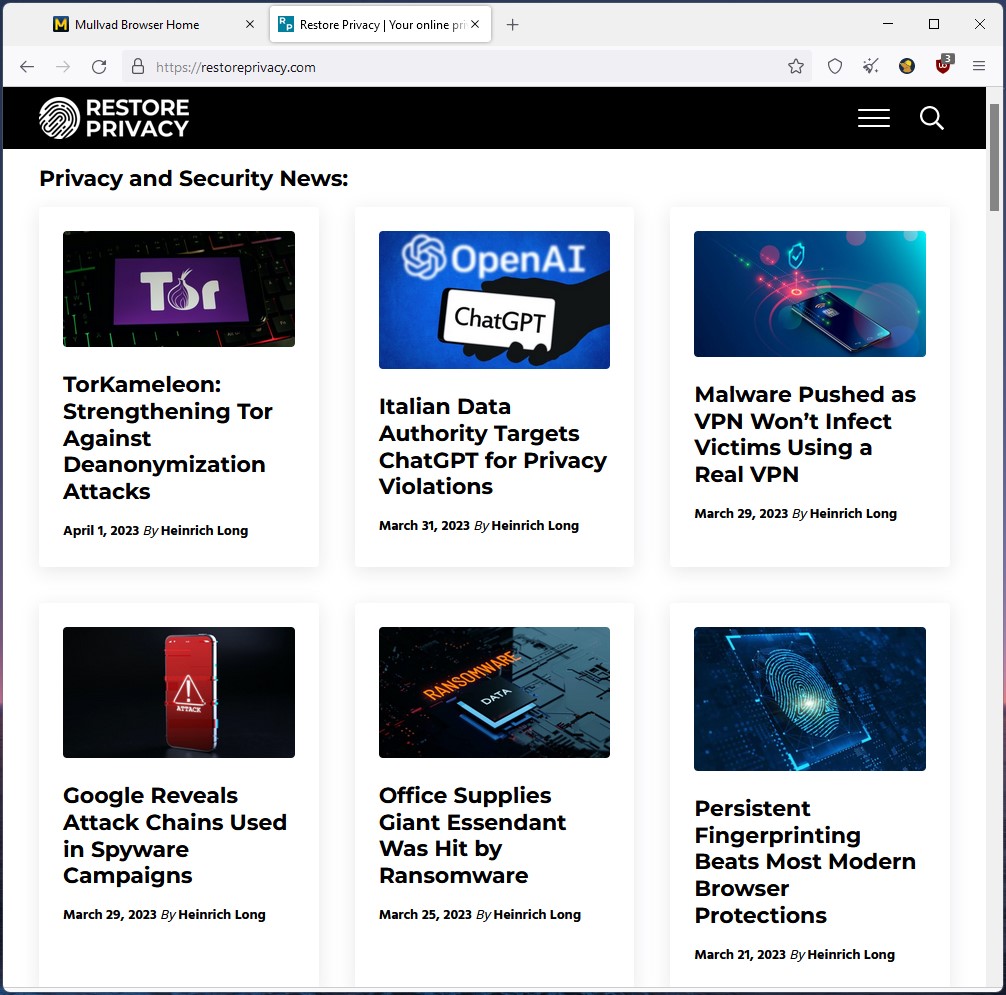Open Malware Pushed as VPN article
The width and height of the screenshot is (1006, 995).
coord(805,434)
